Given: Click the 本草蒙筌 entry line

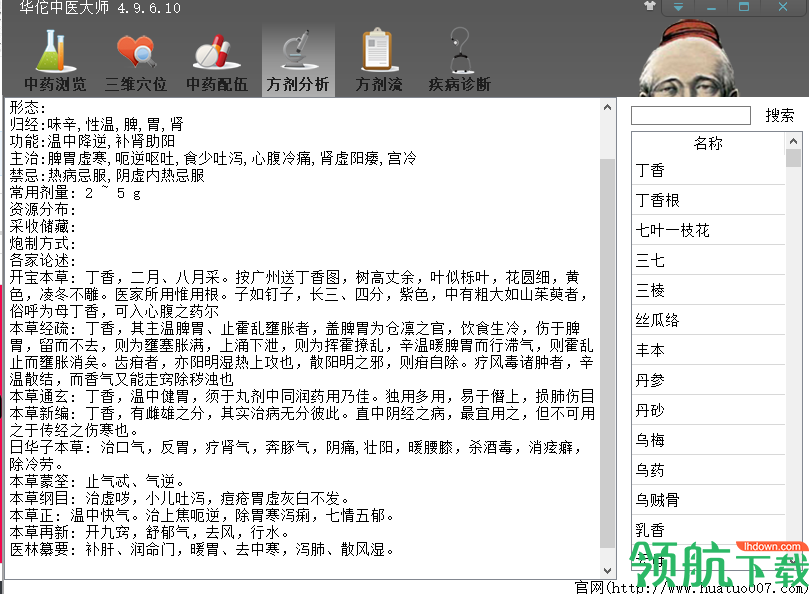Looking at the screenshot, I should point(97,481).
